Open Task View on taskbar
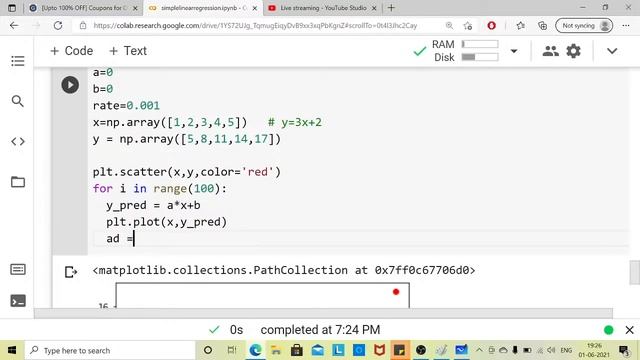The height and width of the screenshot is (360, 640). pyautogui.click(x=232, y=350)
